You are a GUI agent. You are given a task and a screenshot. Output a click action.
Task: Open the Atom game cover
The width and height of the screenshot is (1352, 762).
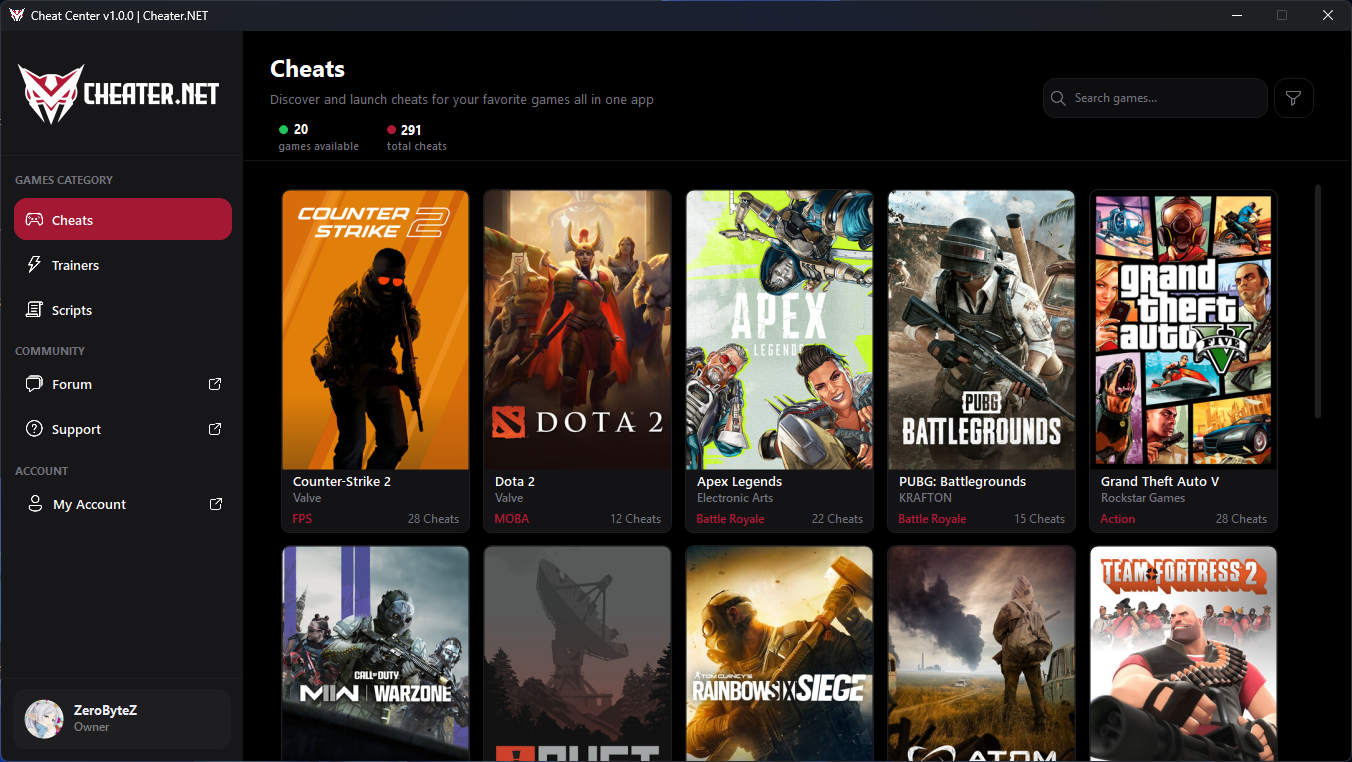(x=981, y=654)
